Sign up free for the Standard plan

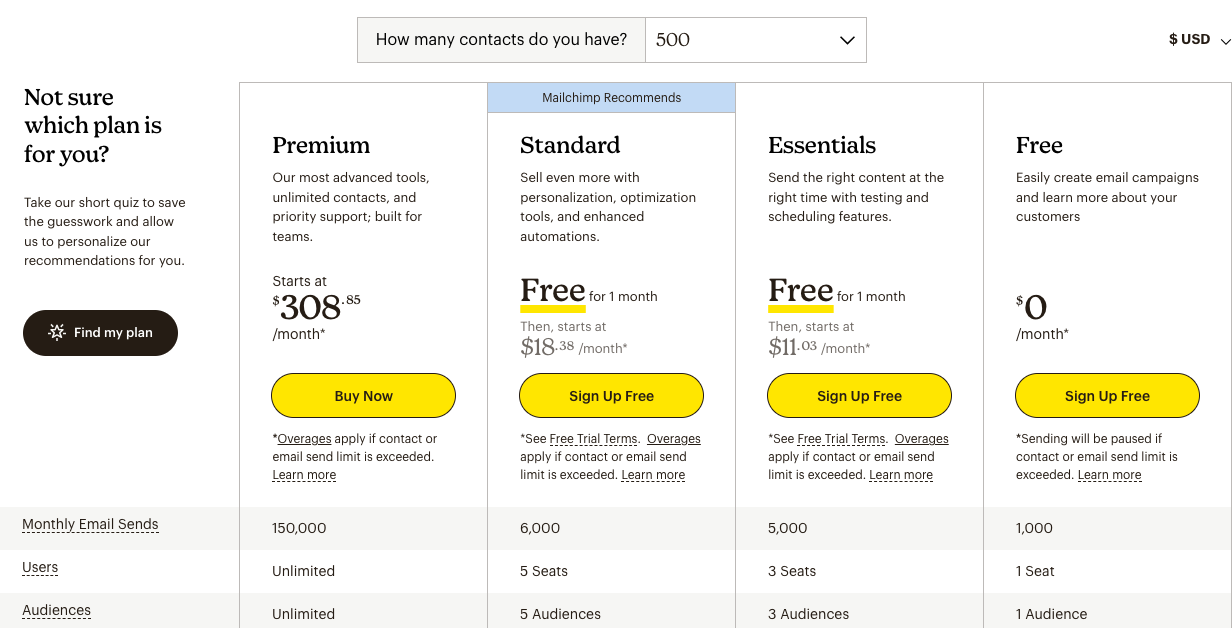(x=611, y=396)
